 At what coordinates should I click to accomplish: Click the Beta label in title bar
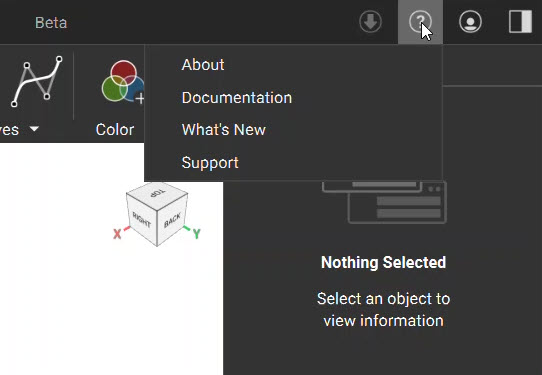coord(51,23)
